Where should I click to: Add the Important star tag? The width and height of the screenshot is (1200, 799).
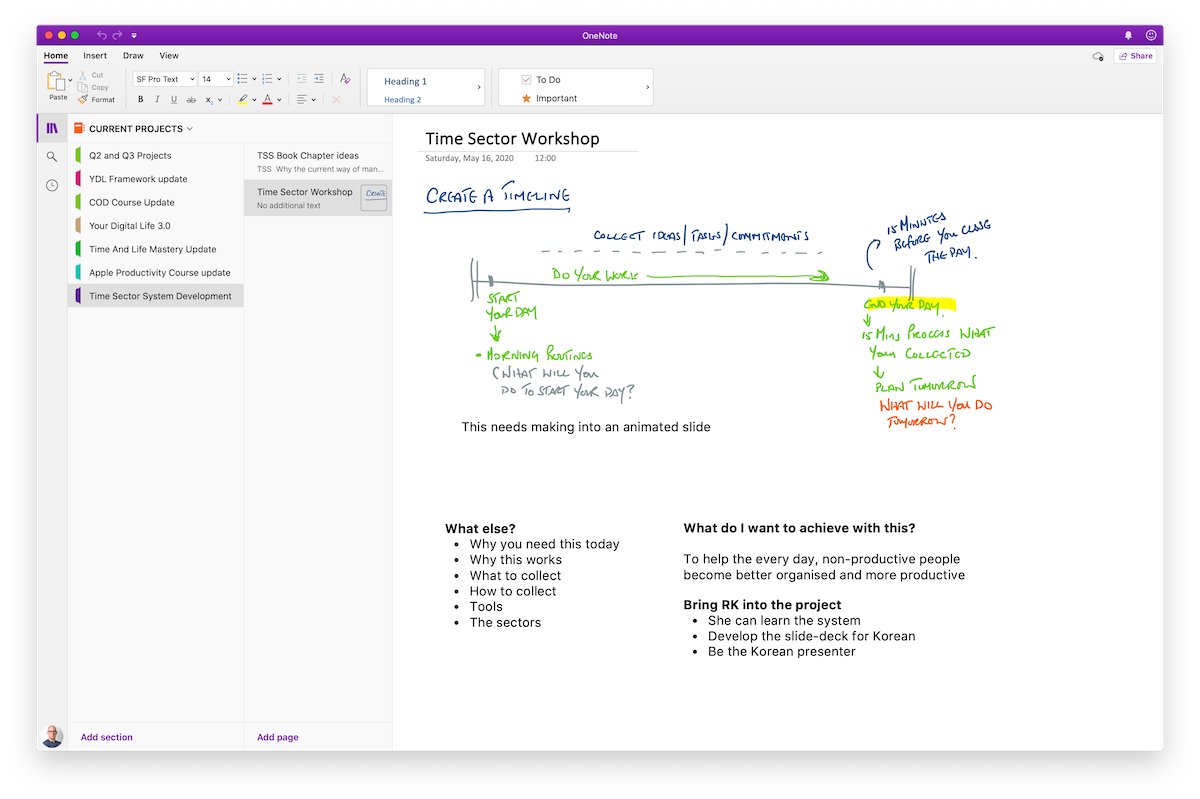[549, 98]
